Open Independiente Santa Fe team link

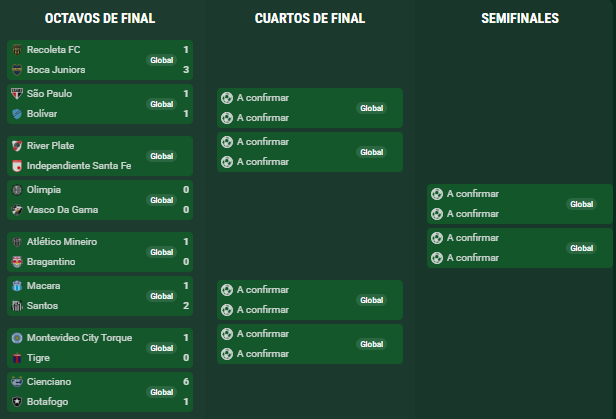(79, 166)
